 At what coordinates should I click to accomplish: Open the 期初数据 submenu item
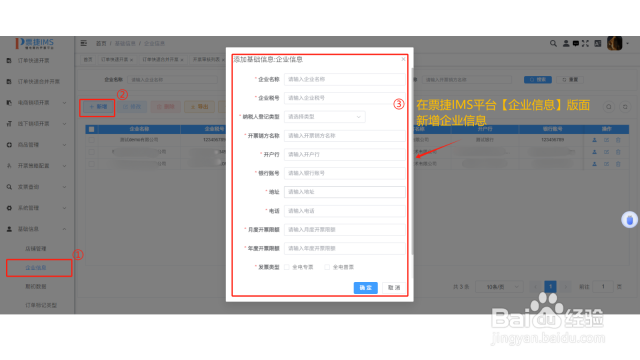tap(36, 287)
